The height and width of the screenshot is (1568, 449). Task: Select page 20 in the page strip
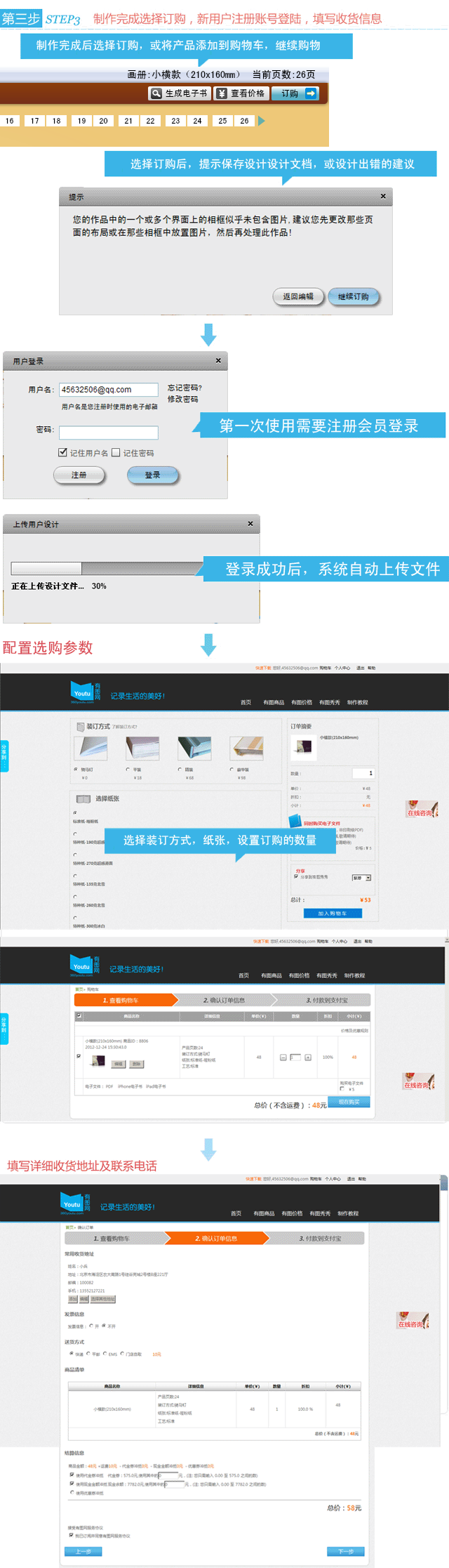pyautogui.click(x=103, y=121)
